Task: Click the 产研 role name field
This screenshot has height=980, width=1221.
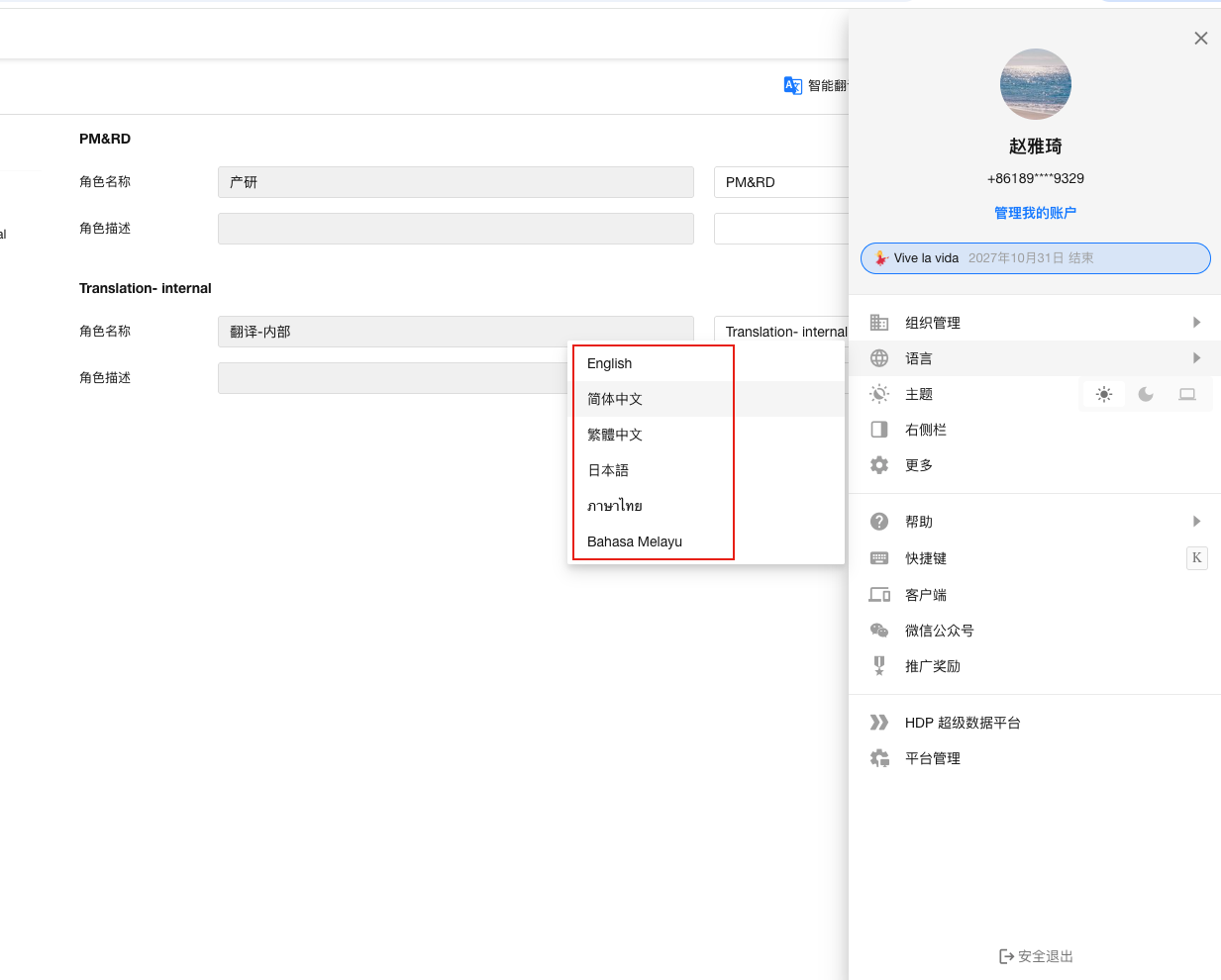Action: [x=456, y=182]
